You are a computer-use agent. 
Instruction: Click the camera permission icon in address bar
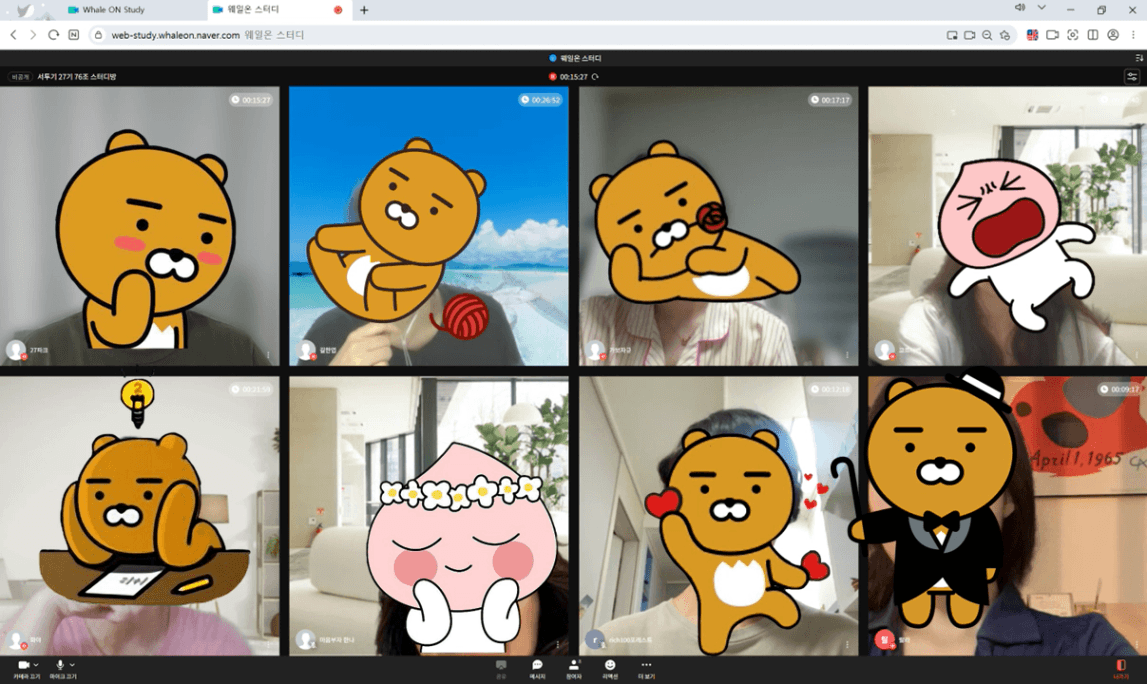(969, 34)
